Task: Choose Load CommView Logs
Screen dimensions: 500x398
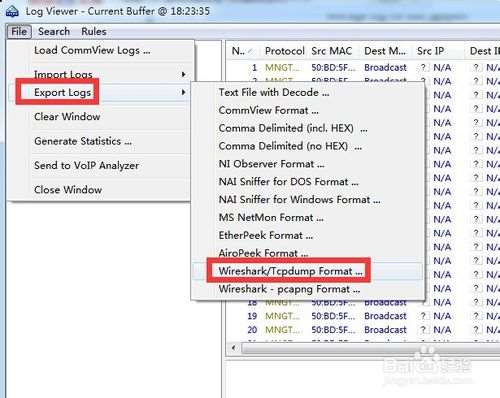Action: pyautogui.click(x=92, y=50)
